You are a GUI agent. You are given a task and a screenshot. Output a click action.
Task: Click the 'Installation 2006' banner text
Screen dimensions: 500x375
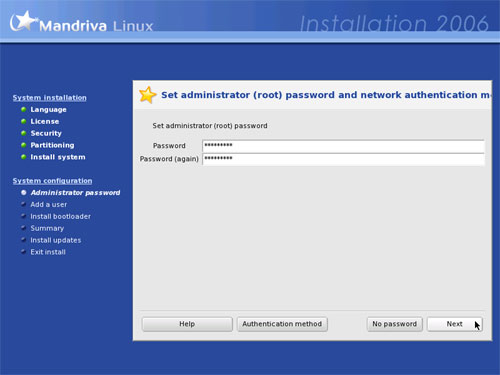(394, 24)
